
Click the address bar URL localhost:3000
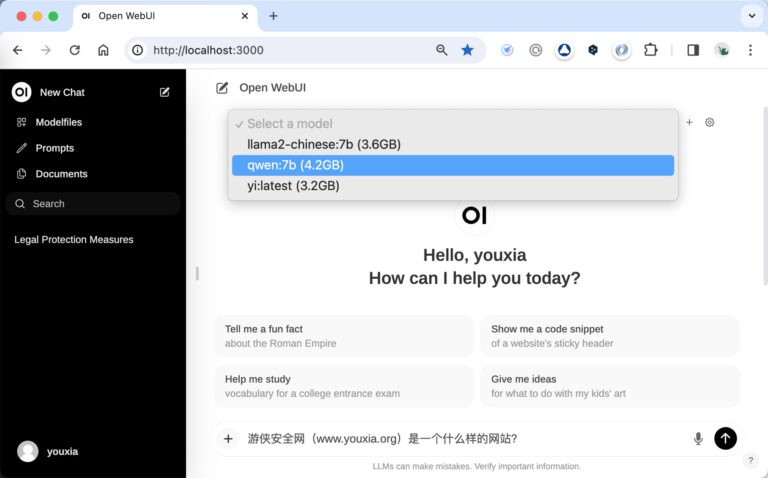[208, 50]
